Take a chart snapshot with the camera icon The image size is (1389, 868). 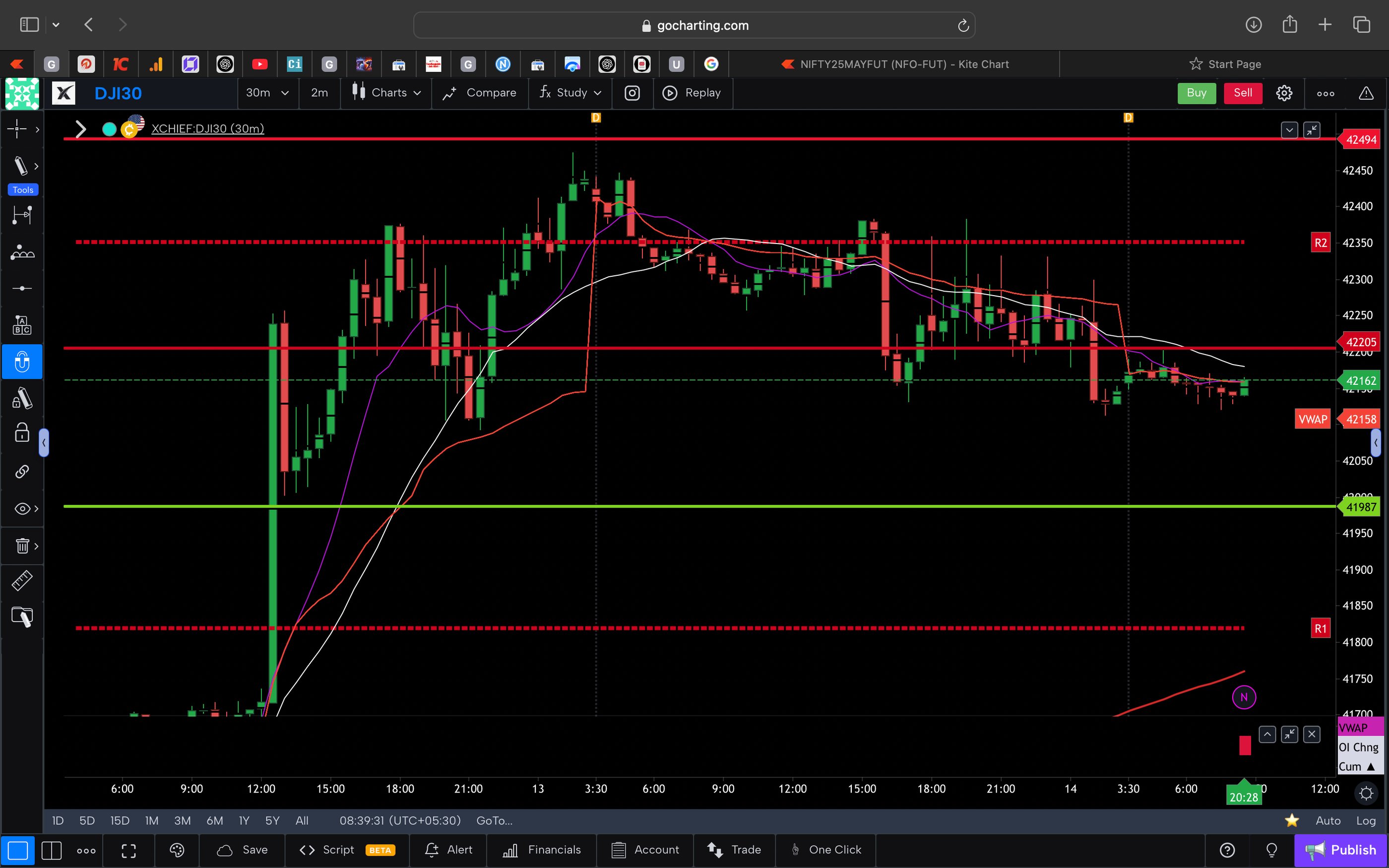[632, 93]
